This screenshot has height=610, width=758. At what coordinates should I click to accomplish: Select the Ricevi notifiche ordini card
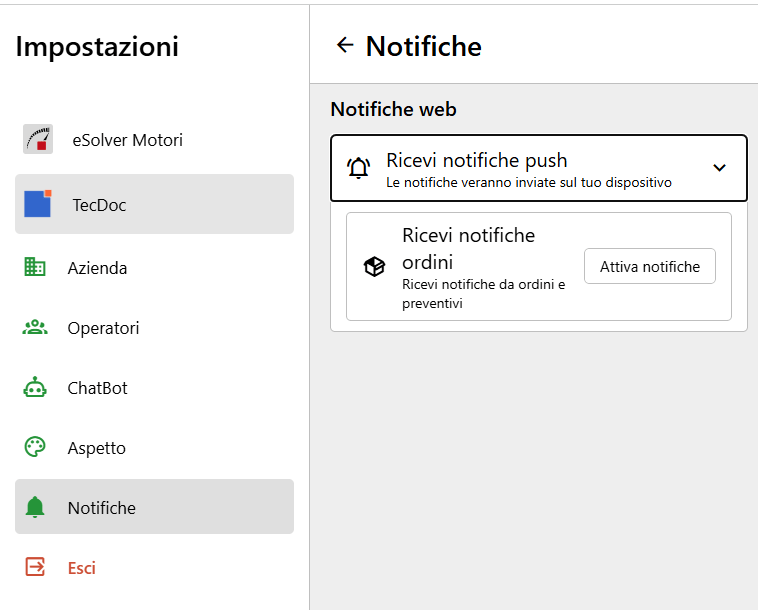coord(539,266)
